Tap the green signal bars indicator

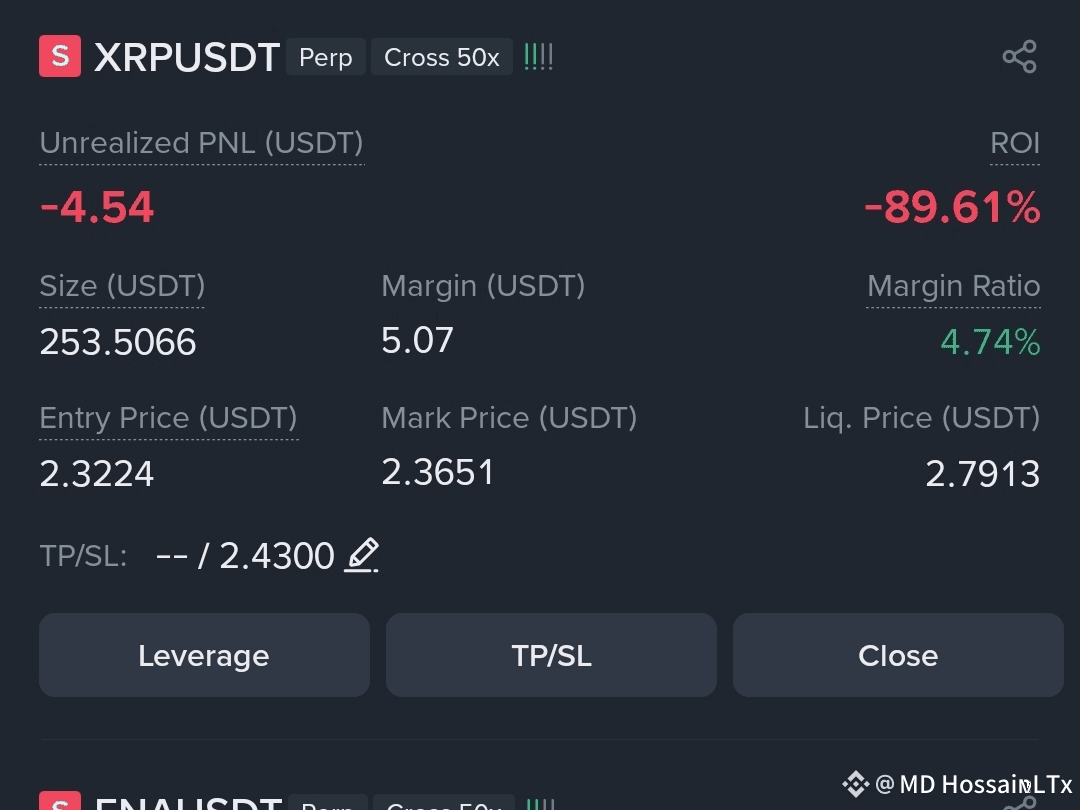pos(539,56)
